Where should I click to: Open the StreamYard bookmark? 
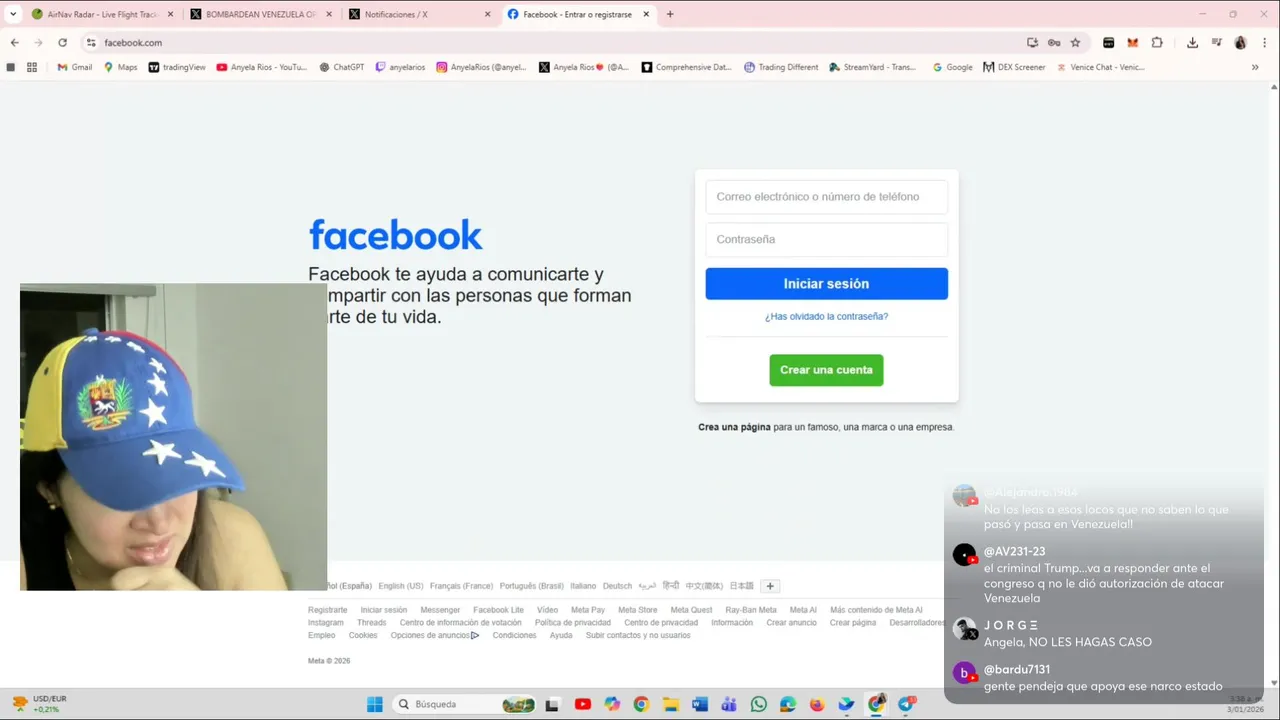(x=872, y=67)
